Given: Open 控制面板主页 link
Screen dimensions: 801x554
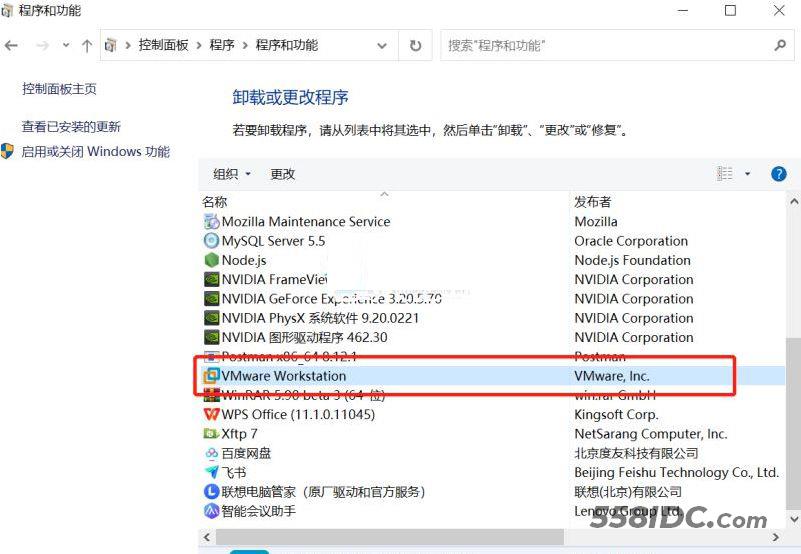Looking at the screenshot, I should [x=59, y=89].
